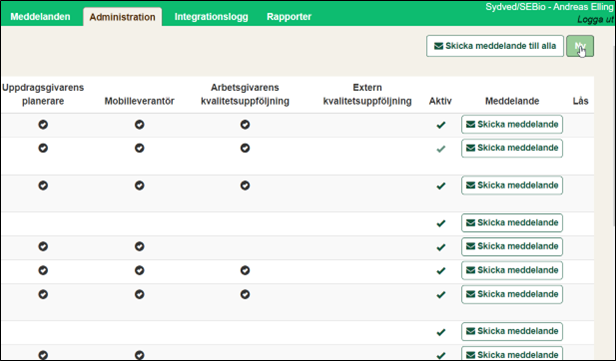Click the first row's Arbetsgivarens kvalitetsuppföljning check icon
This screenshot has width=616, height=361.
coord(245,125)
